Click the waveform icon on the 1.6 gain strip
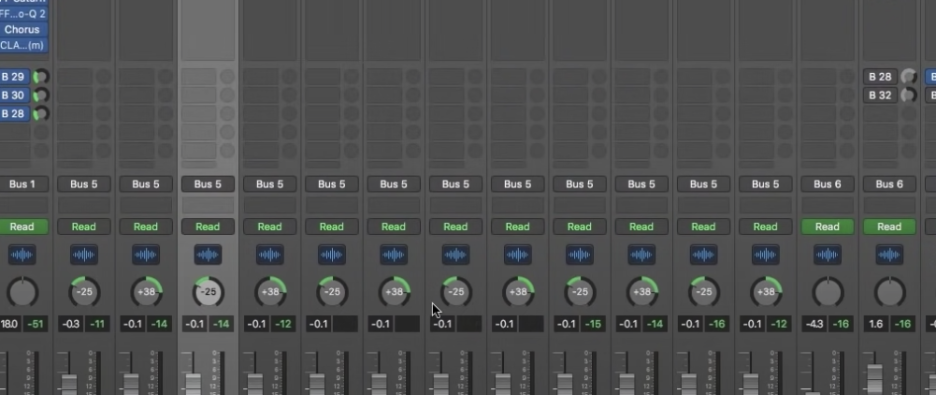936x395 pixels. [889, 255]
